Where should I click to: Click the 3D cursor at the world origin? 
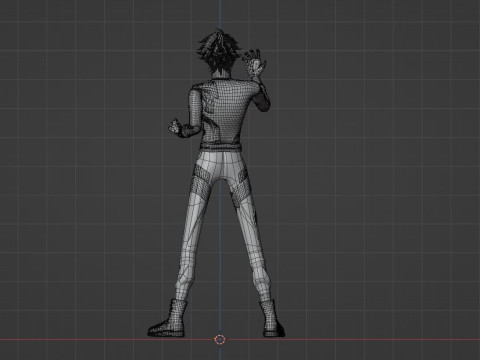(x=220, y=340)
